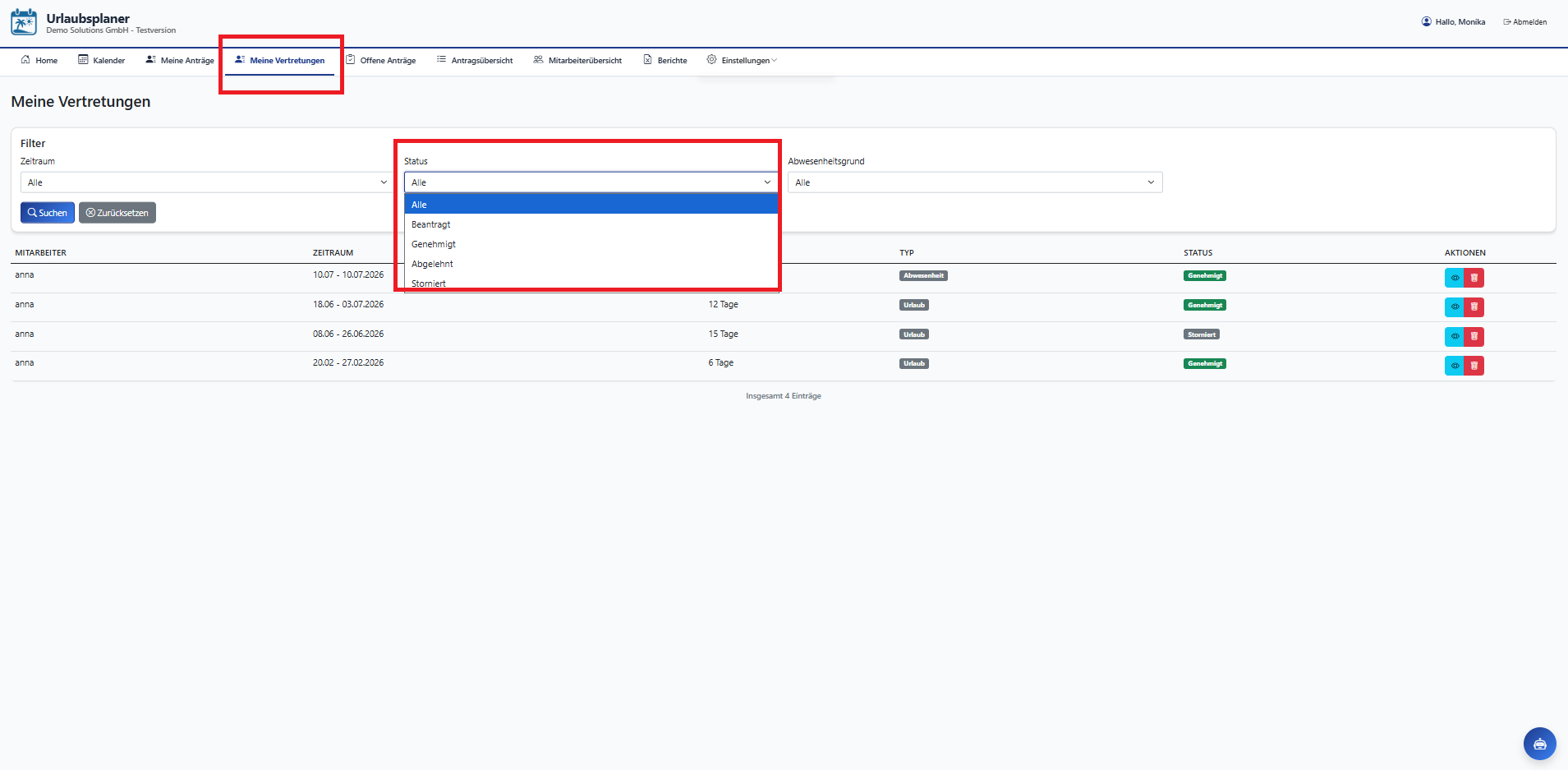This screenshot has width=1568, height=770.
Task: Open the Kalender tab
Action: 101,60
